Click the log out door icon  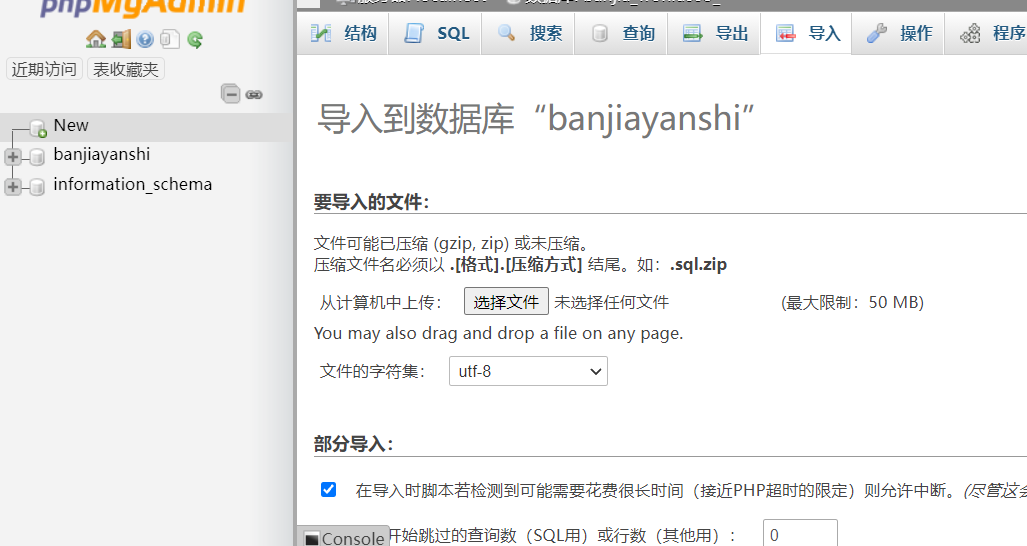(121, 40)
